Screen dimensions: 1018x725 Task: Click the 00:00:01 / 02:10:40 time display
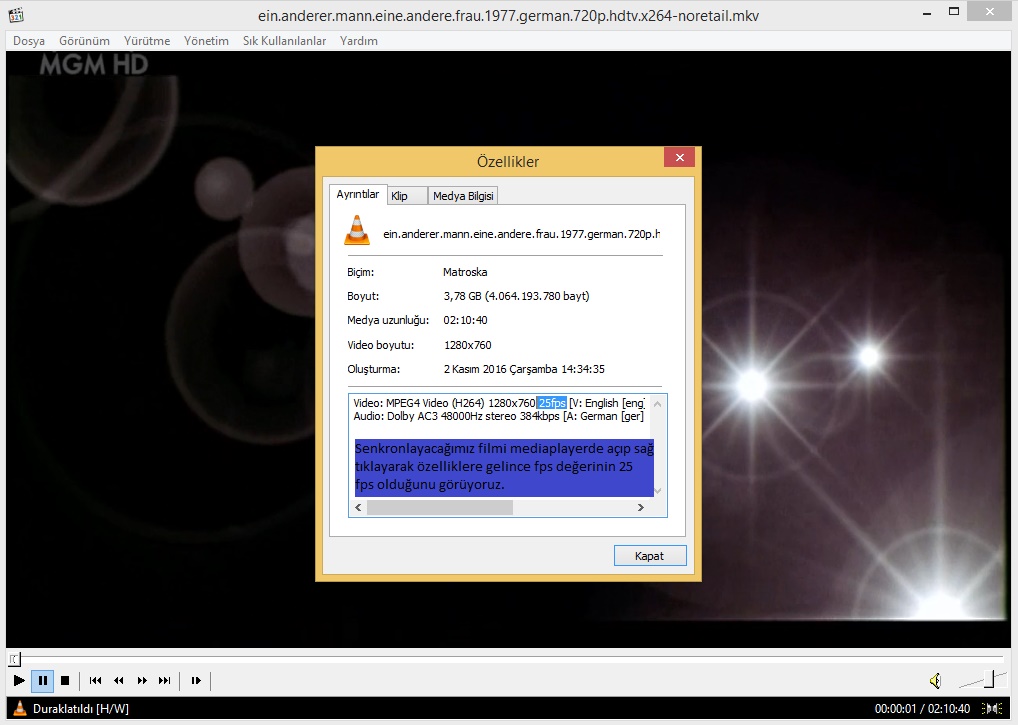coord(922,709)
